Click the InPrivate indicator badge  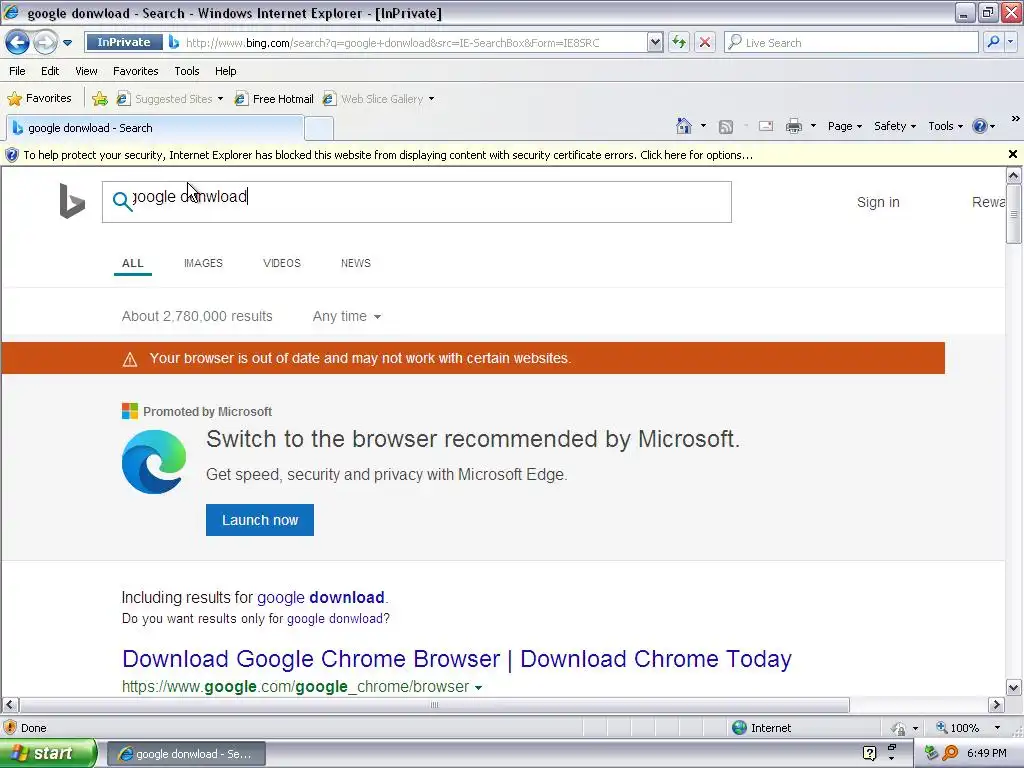coord(123,42)
